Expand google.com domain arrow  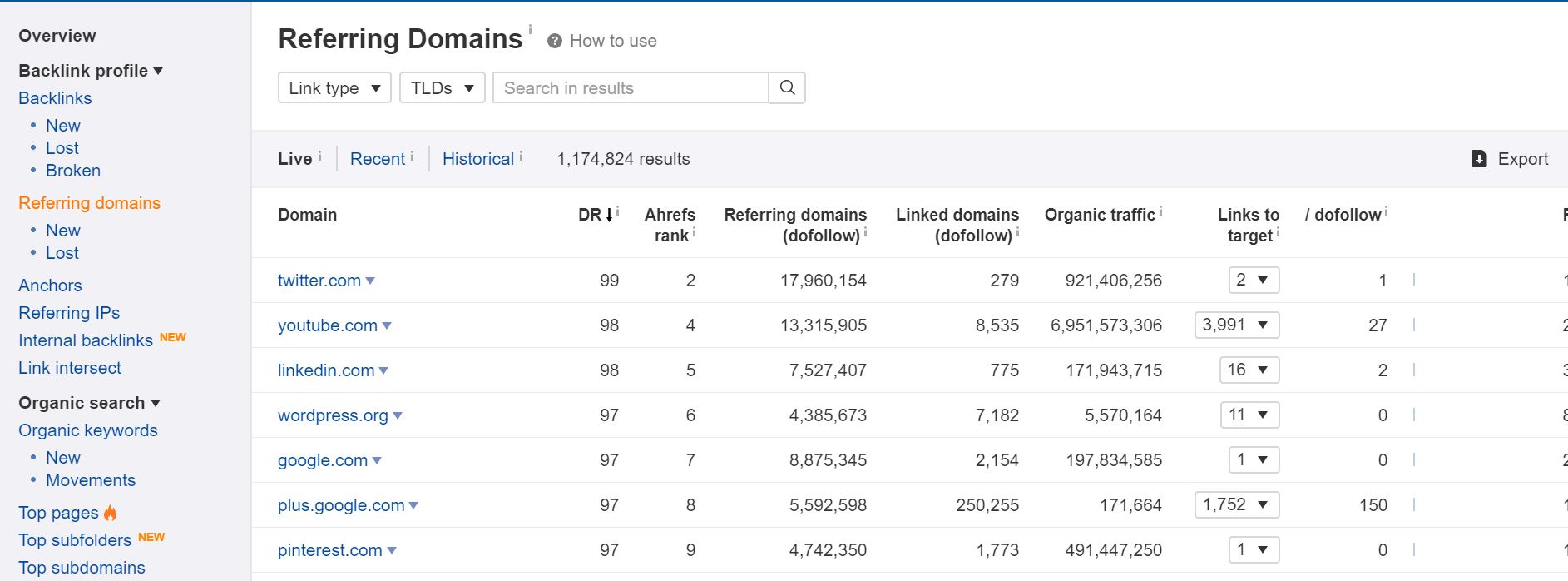click(377, 460)
